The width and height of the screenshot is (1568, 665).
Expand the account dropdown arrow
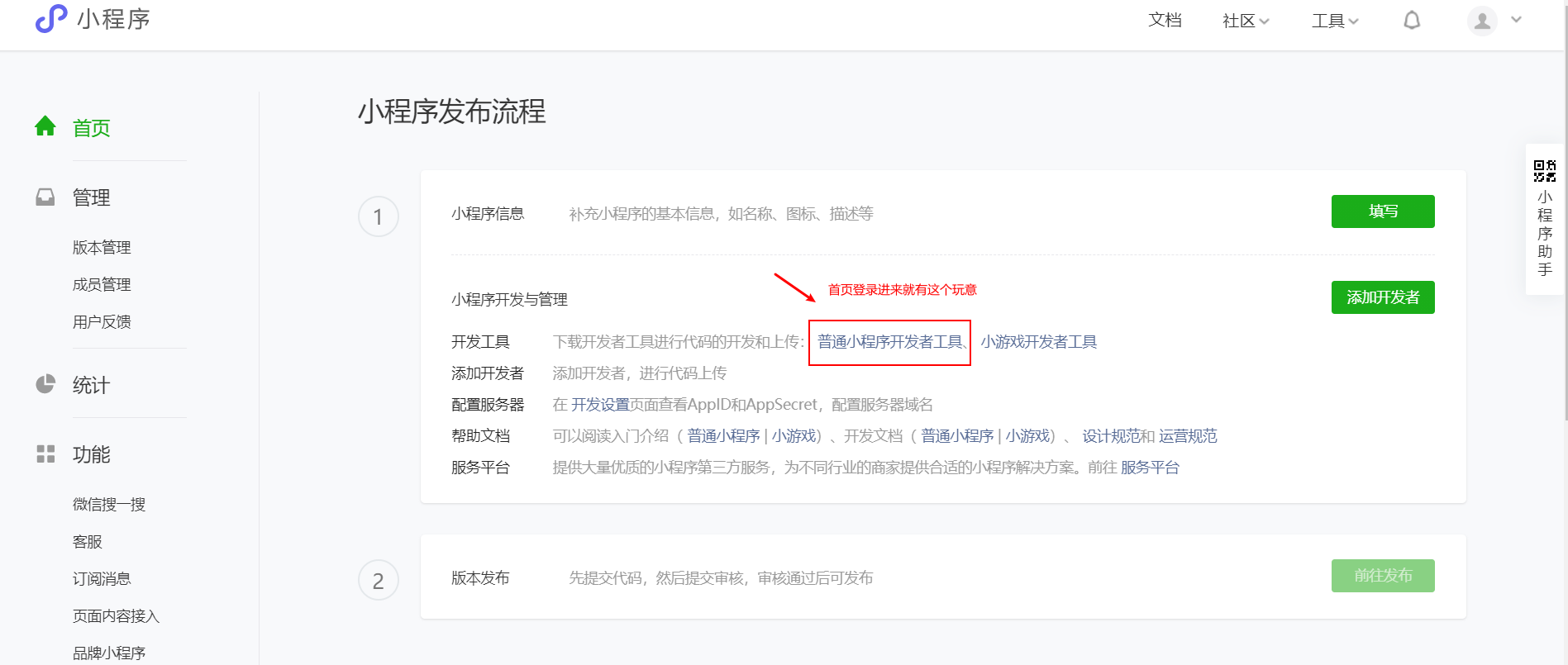pyautogui.click(x=1516, y=20)
